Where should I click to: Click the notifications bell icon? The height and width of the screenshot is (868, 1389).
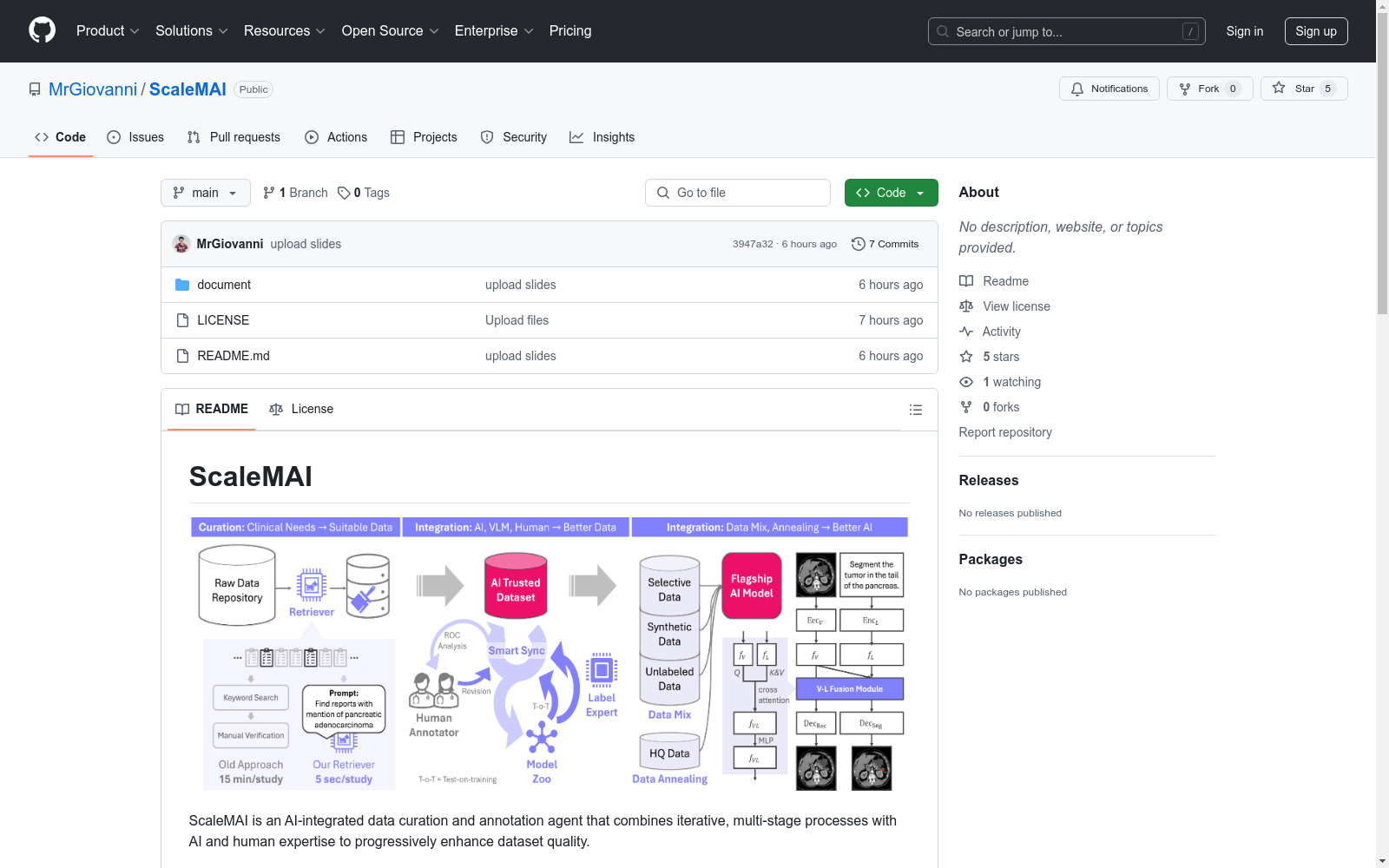[1077, 89]
